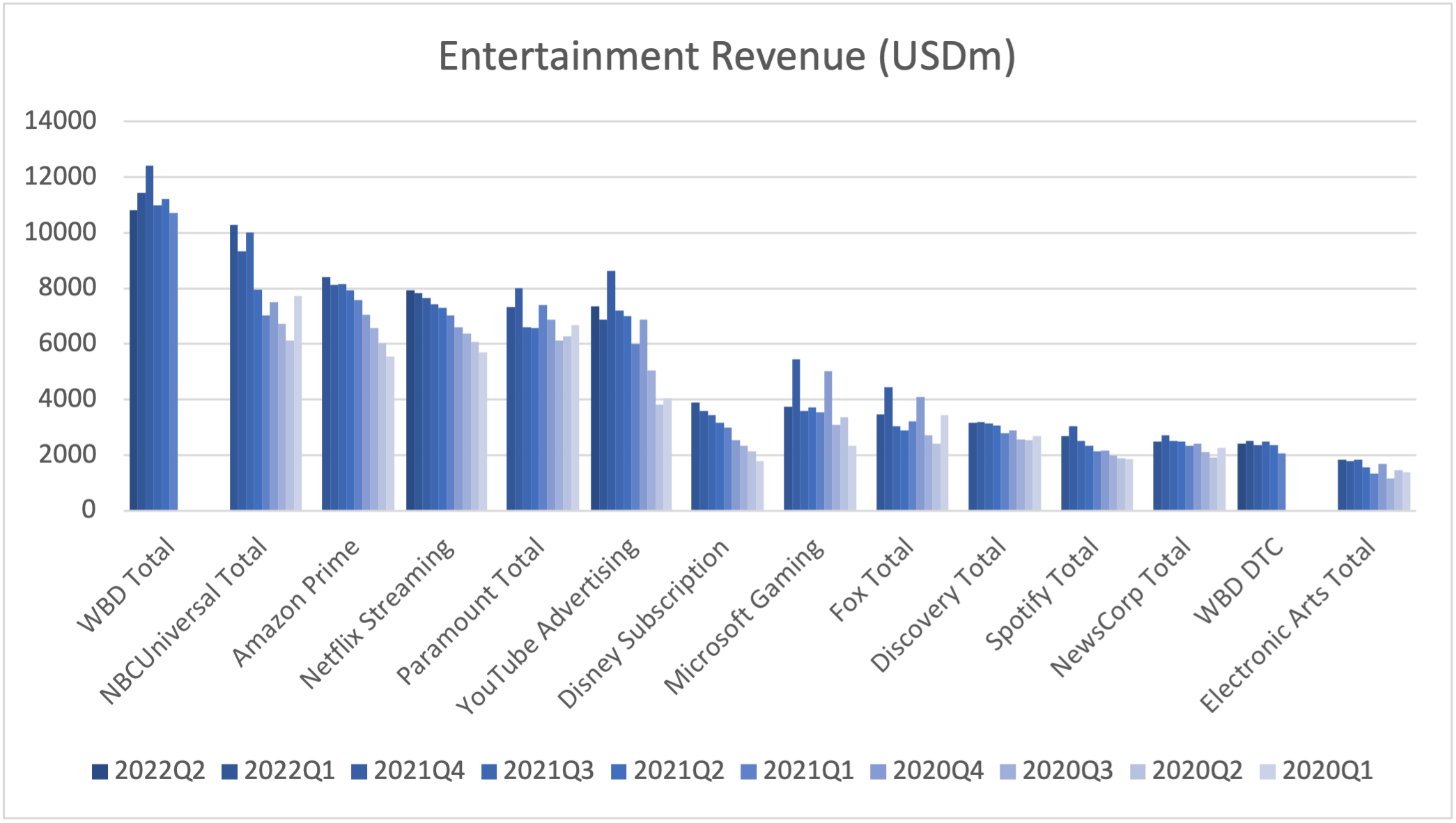This screenshot has height=823, width=1456.
Task: Click the 2000 y-axis value
Action: pyautogui.click(x=68, y=454)
